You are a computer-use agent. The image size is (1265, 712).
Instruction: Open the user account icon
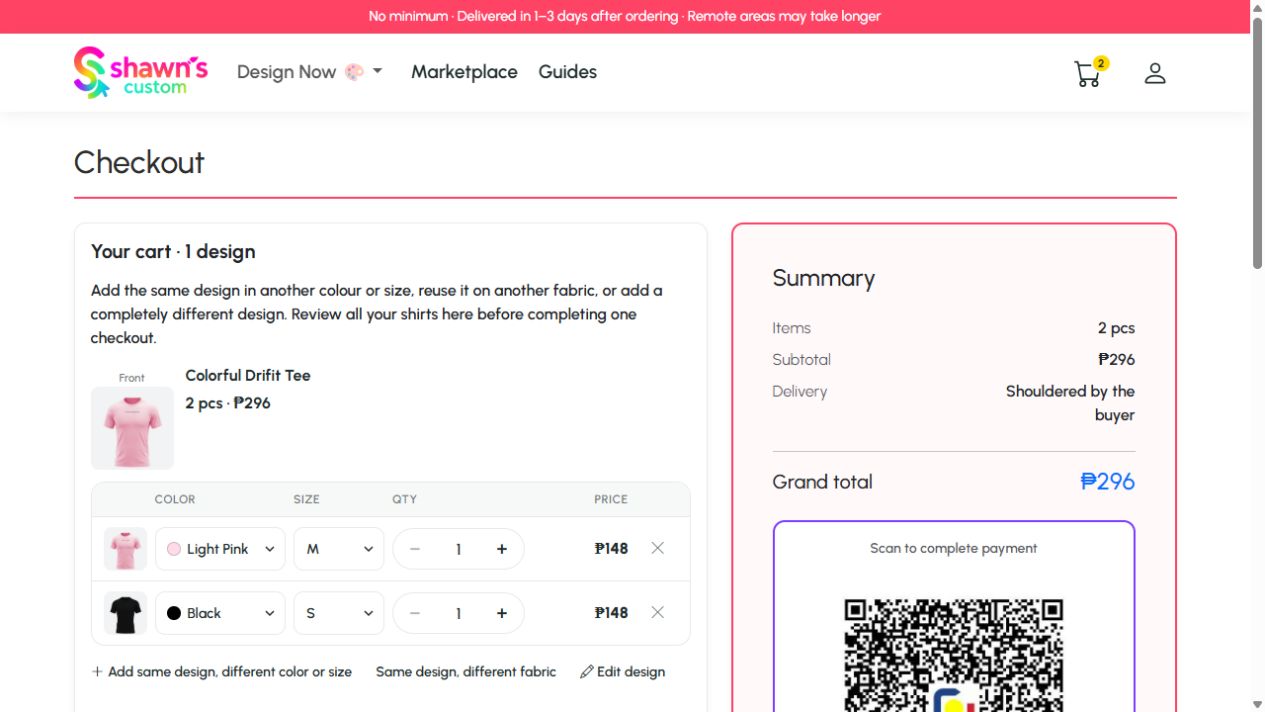(1155, 73)
